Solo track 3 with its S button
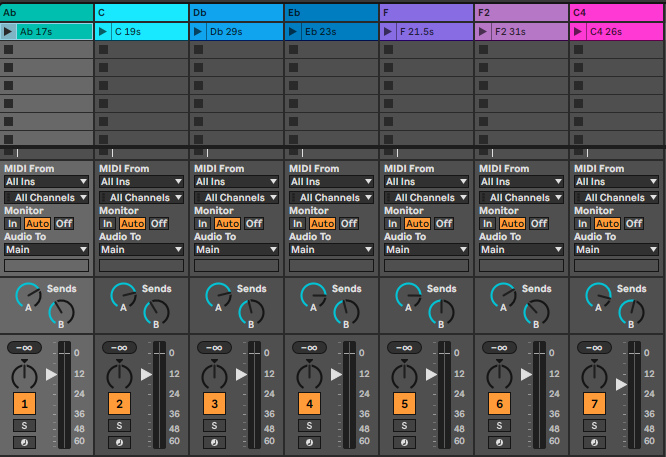Image resolution: width=666 pixels, height=457 pixels. coord(214,426)
